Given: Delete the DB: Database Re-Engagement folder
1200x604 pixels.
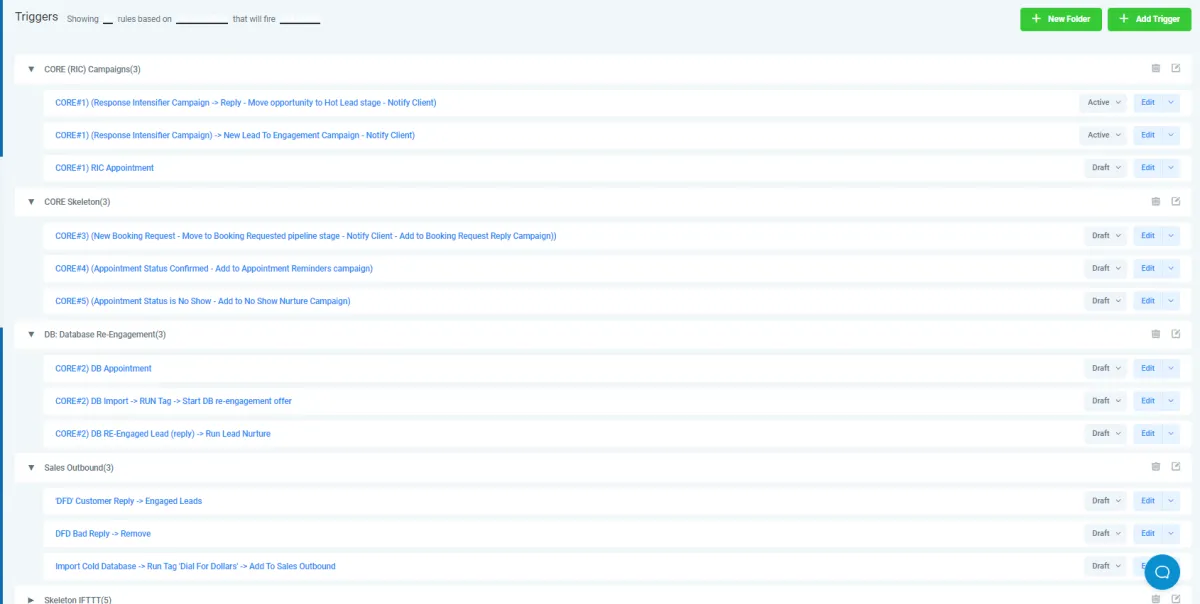Looking at the screenshot, I should tap(1156, 334).
